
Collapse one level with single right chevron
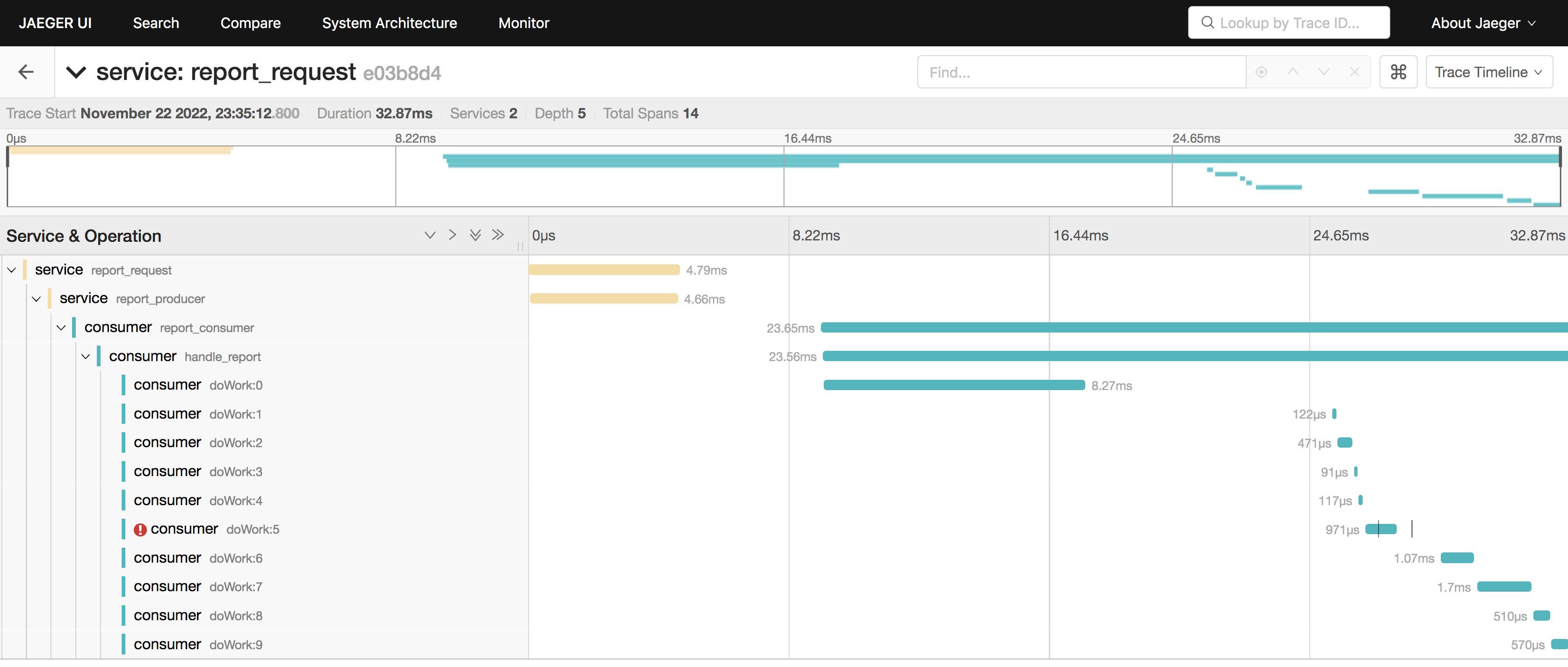452,235
